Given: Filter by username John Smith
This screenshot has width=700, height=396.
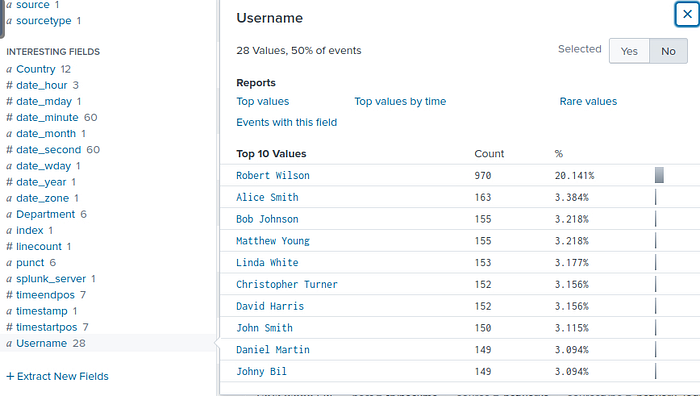Looking at the screenshot, I should click(x=264, y=328).
